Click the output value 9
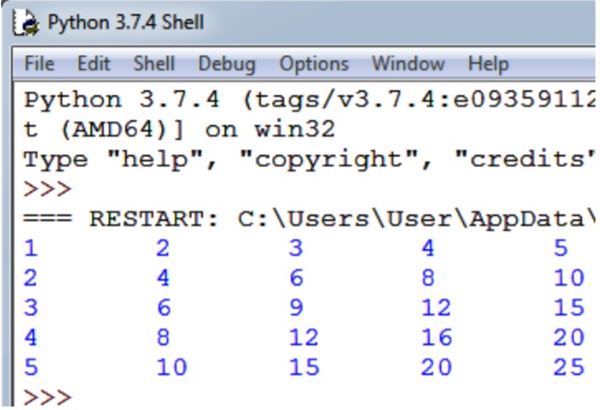 (297, 308)
